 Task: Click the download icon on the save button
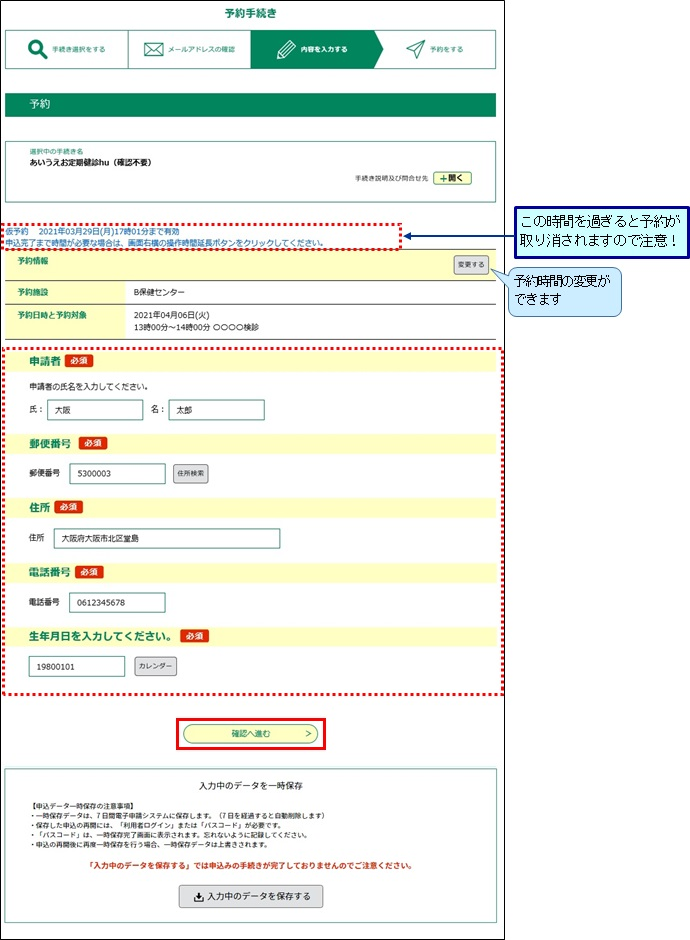[x=198, y=897]
